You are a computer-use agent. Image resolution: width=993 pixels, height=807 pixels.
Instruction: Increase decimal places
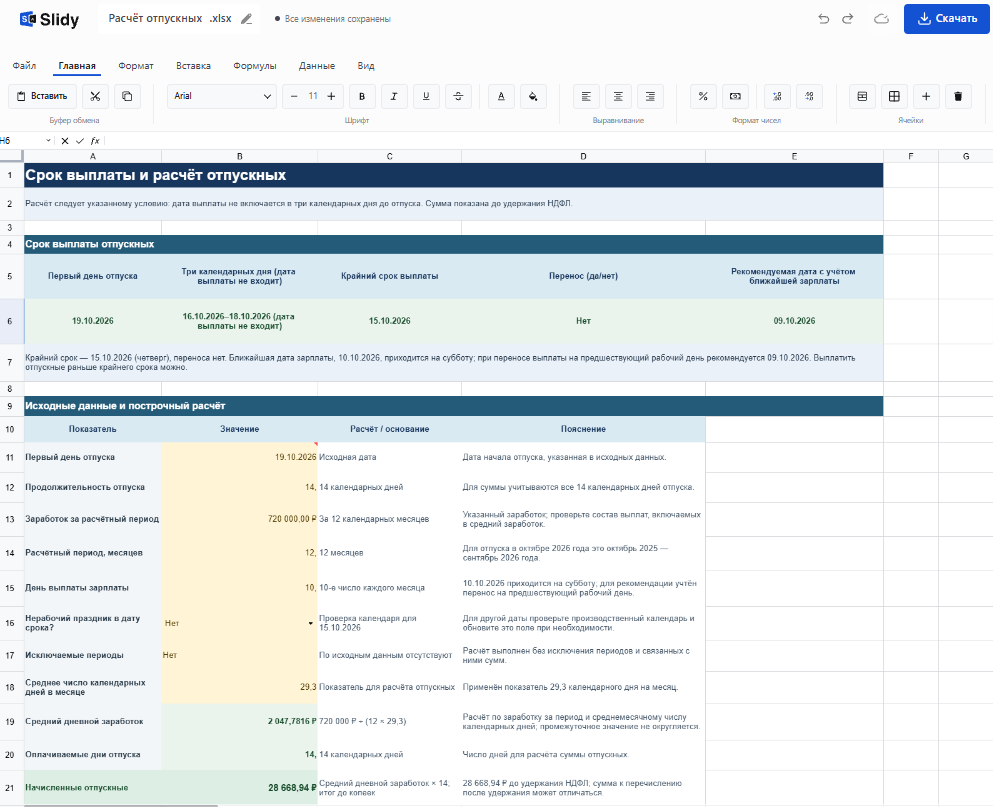click(777, 96)
